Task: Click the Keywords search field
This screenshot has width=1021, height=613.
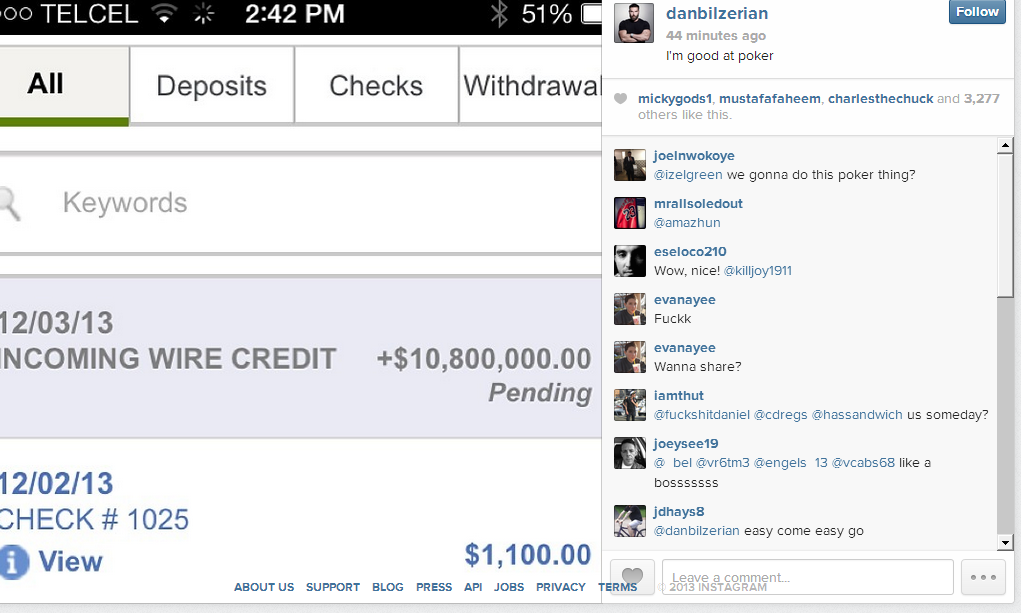Action: [300, 203]
